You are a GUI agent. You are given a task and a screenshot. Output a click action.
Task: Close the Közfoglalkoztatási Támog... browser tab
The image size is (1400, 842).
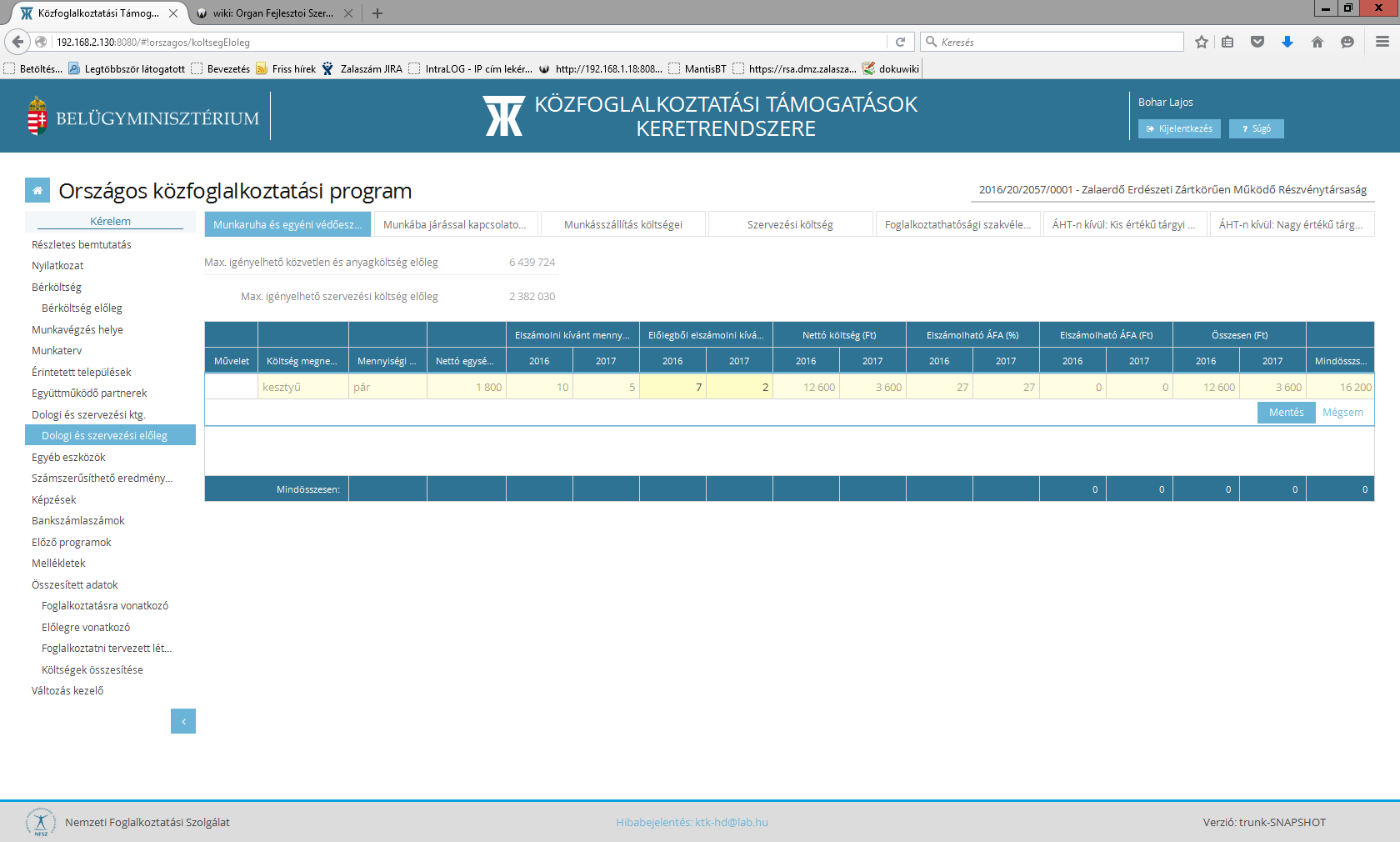tap(173, 13)
